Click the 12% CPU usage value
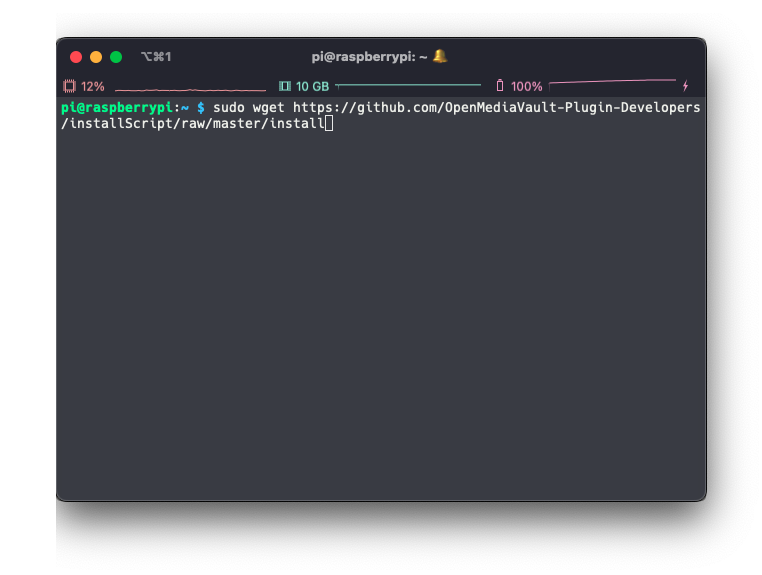This screenshot has width=762, height=575. coord(92,87)
